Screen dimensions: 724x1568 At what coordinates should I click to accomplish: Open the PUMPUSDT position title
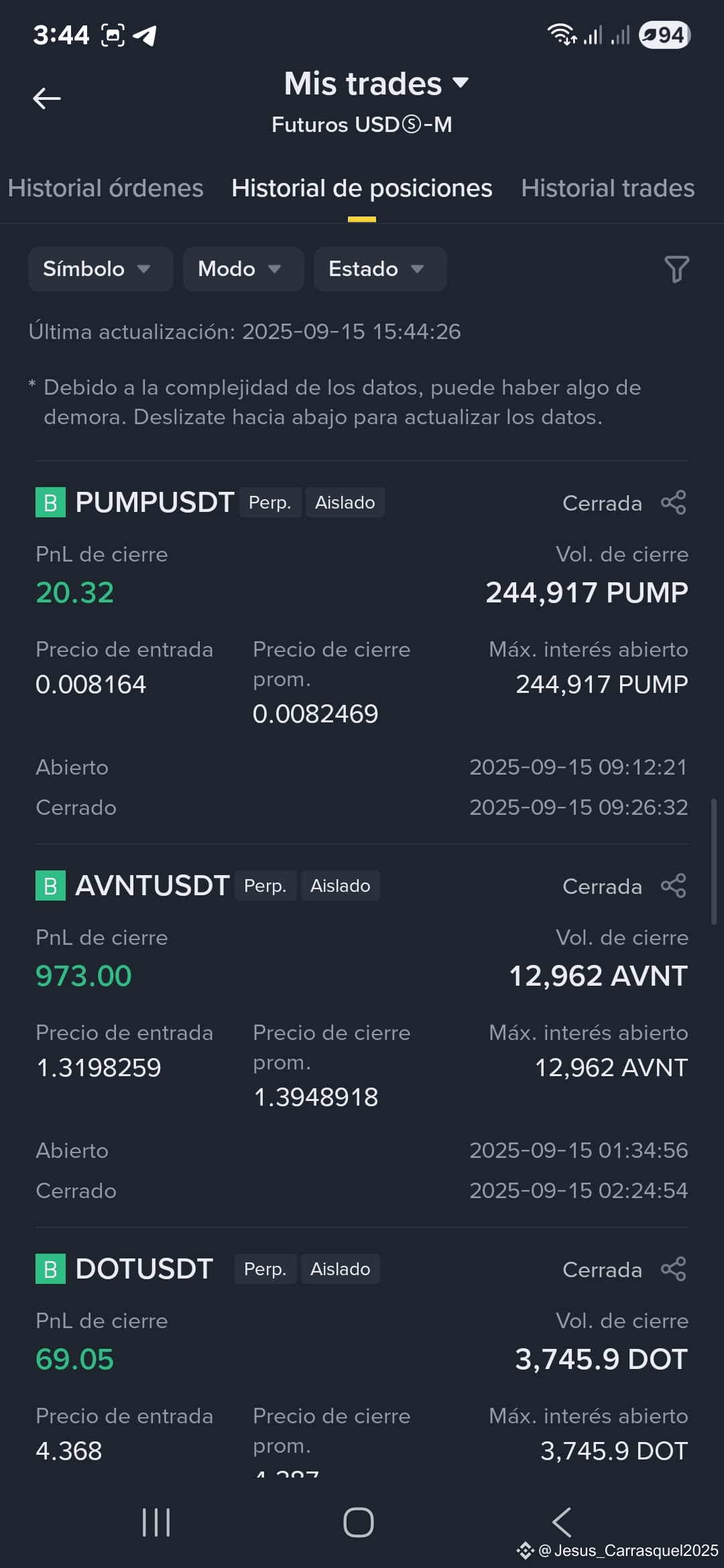pos(155,503)
